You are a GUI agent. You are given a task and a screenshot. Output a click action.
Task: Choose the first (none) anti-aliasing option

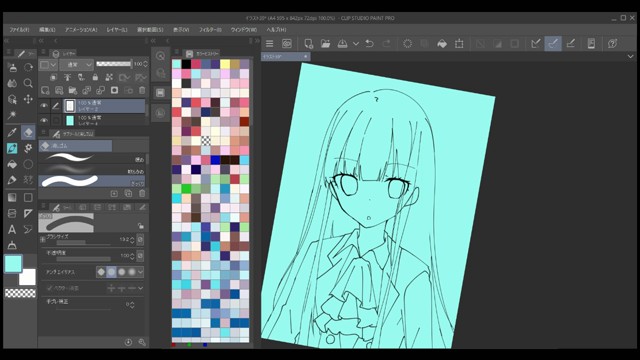(x=101, y=272)
